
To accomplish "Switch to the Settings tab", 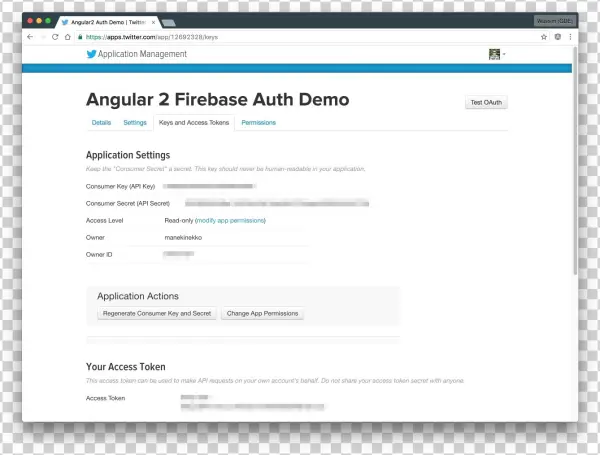I will point(135,122).
